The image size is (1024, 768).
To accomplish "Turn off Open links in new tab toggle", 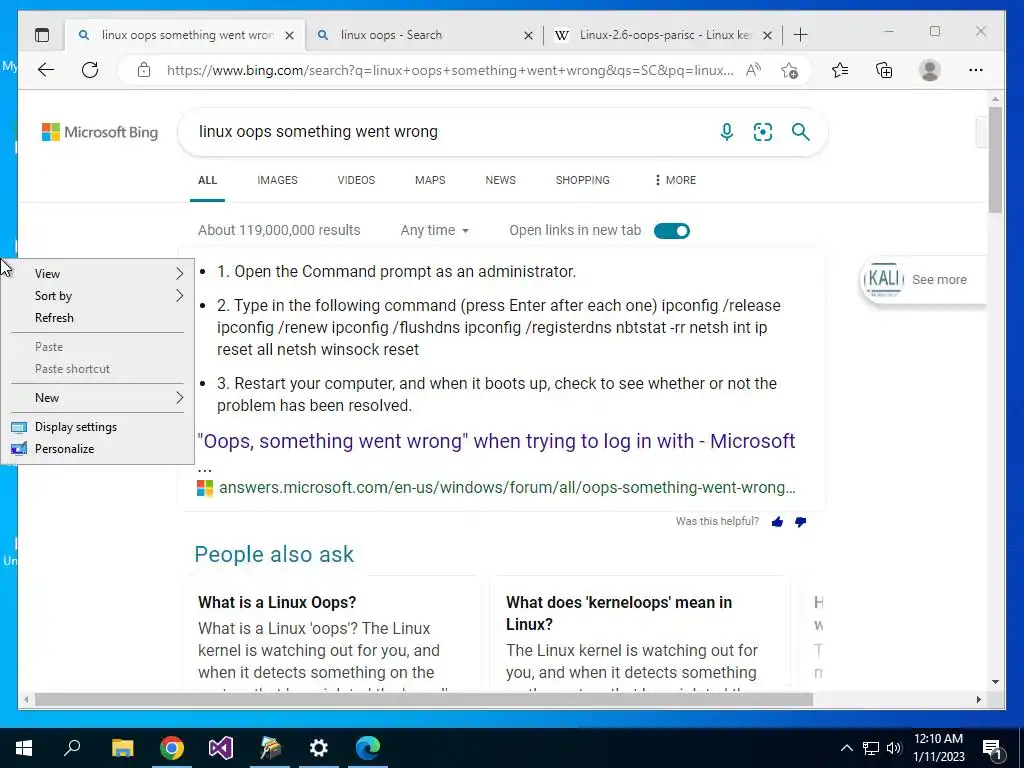I will tap(672, 231).
